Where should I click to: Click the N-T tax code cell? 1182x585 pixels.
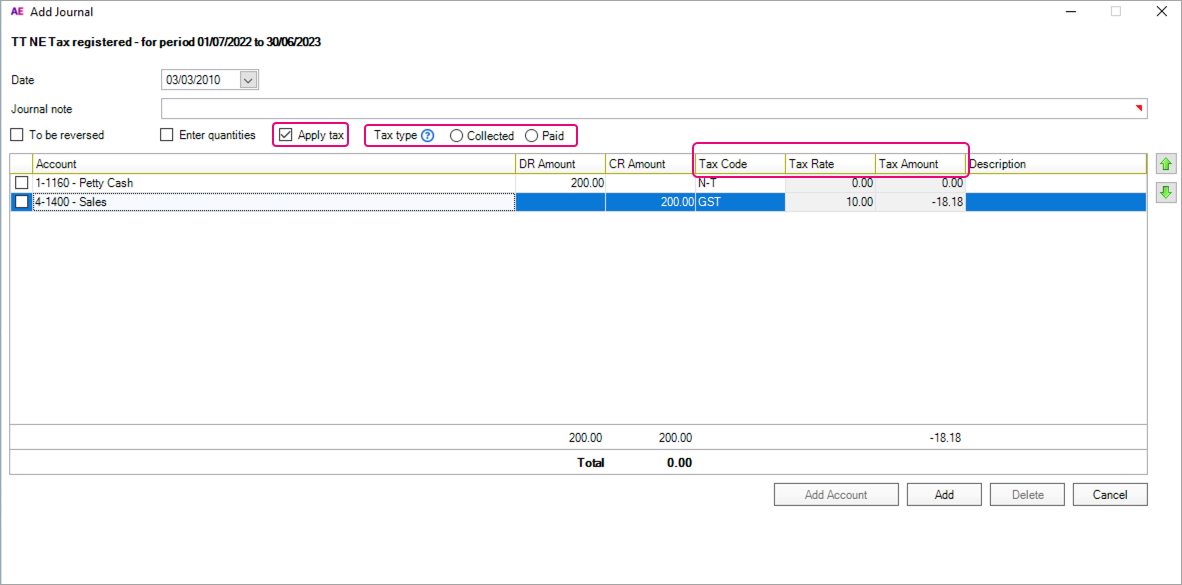click(x=740, y=183)
